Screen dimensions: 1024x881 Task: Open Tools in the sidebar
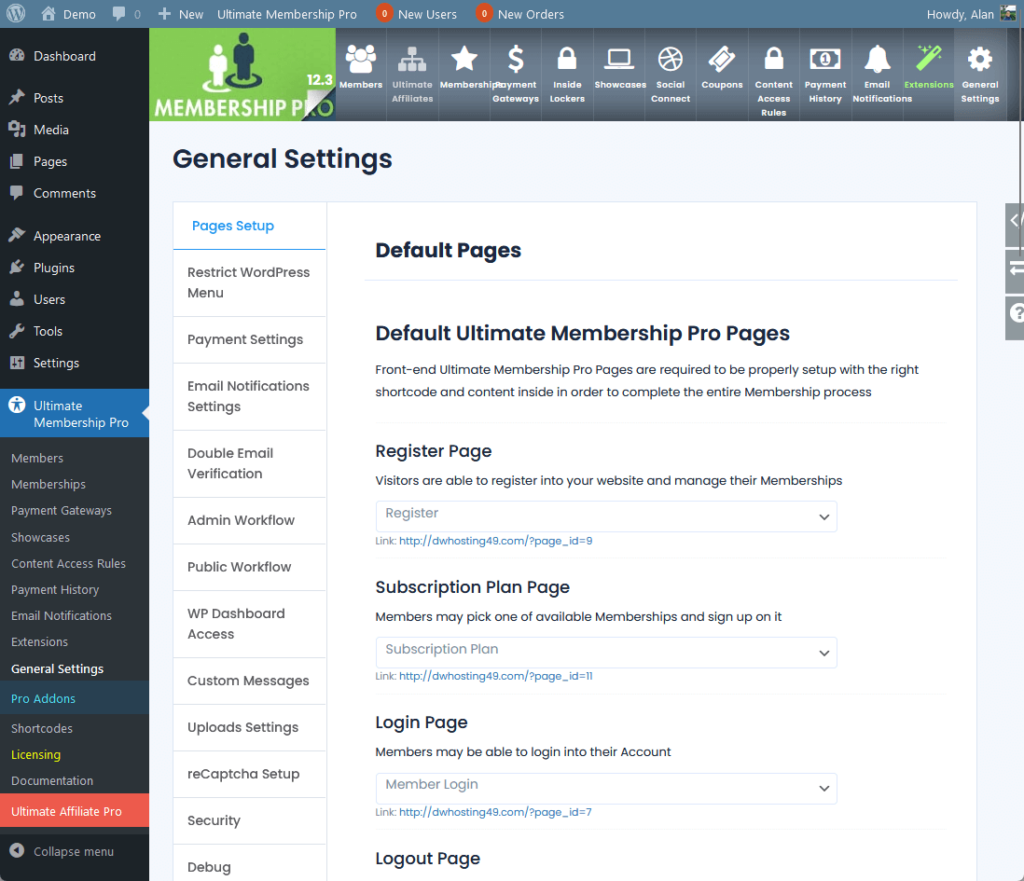pyautogui.click(x=48, y=331)
